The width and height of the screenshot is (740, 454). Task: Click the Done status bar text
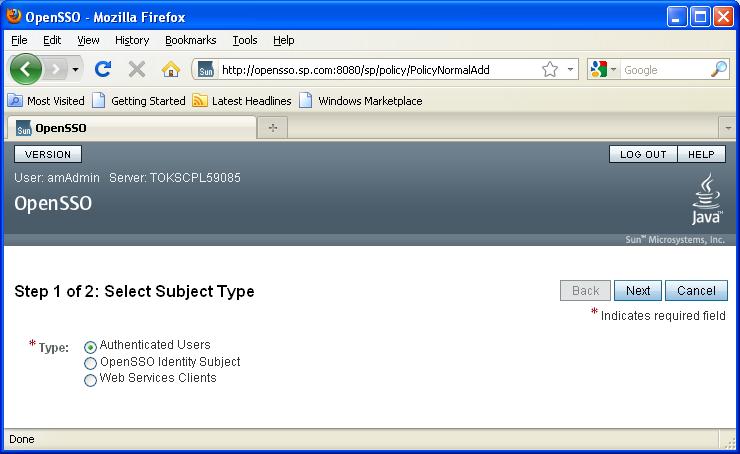(22, 439)
